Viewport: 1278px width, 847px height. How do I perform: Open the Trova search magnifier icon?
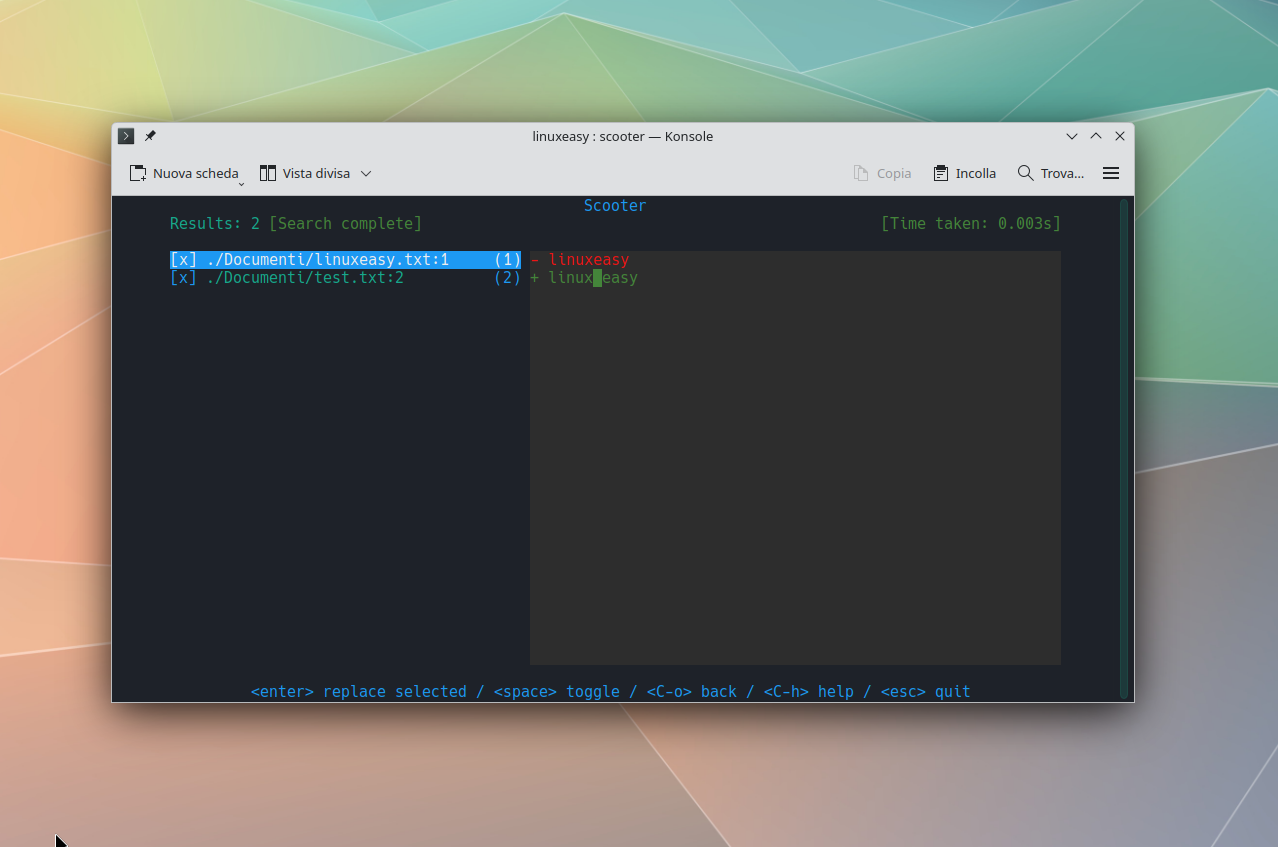tap(1025, 173)
